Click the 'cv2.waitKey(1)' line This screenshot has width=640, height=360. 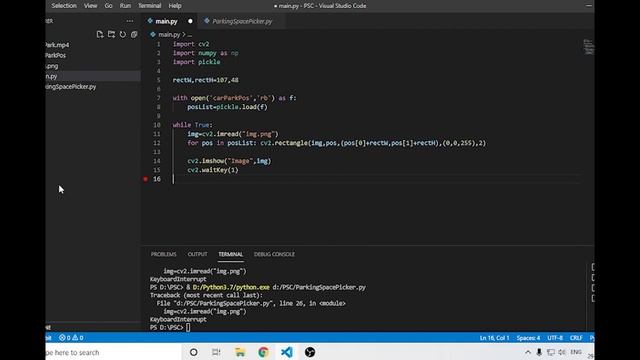[213, 170]
